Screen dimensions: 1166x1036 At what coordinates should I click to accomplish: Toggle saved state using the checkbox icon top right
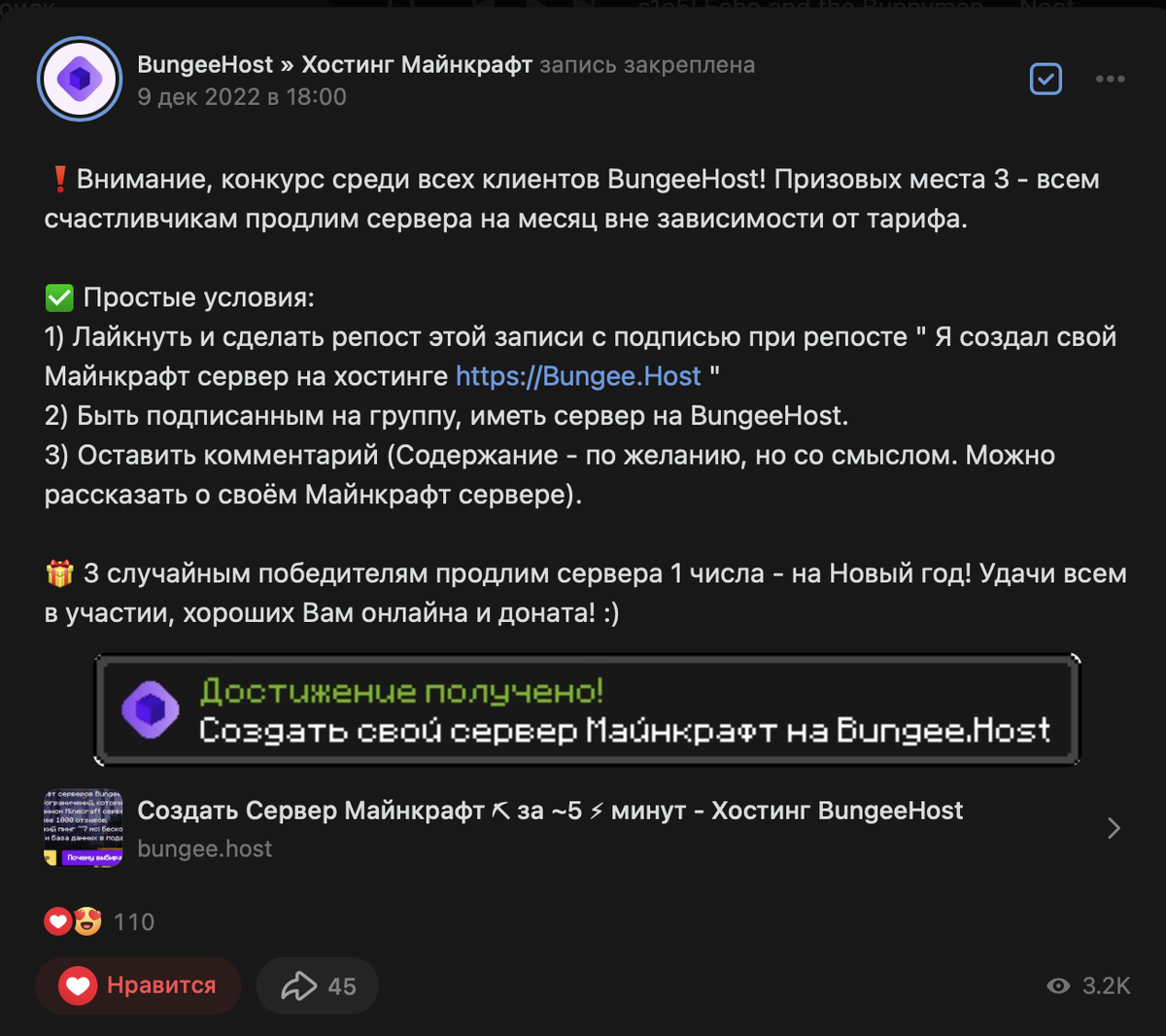[x=1046, y=79]
